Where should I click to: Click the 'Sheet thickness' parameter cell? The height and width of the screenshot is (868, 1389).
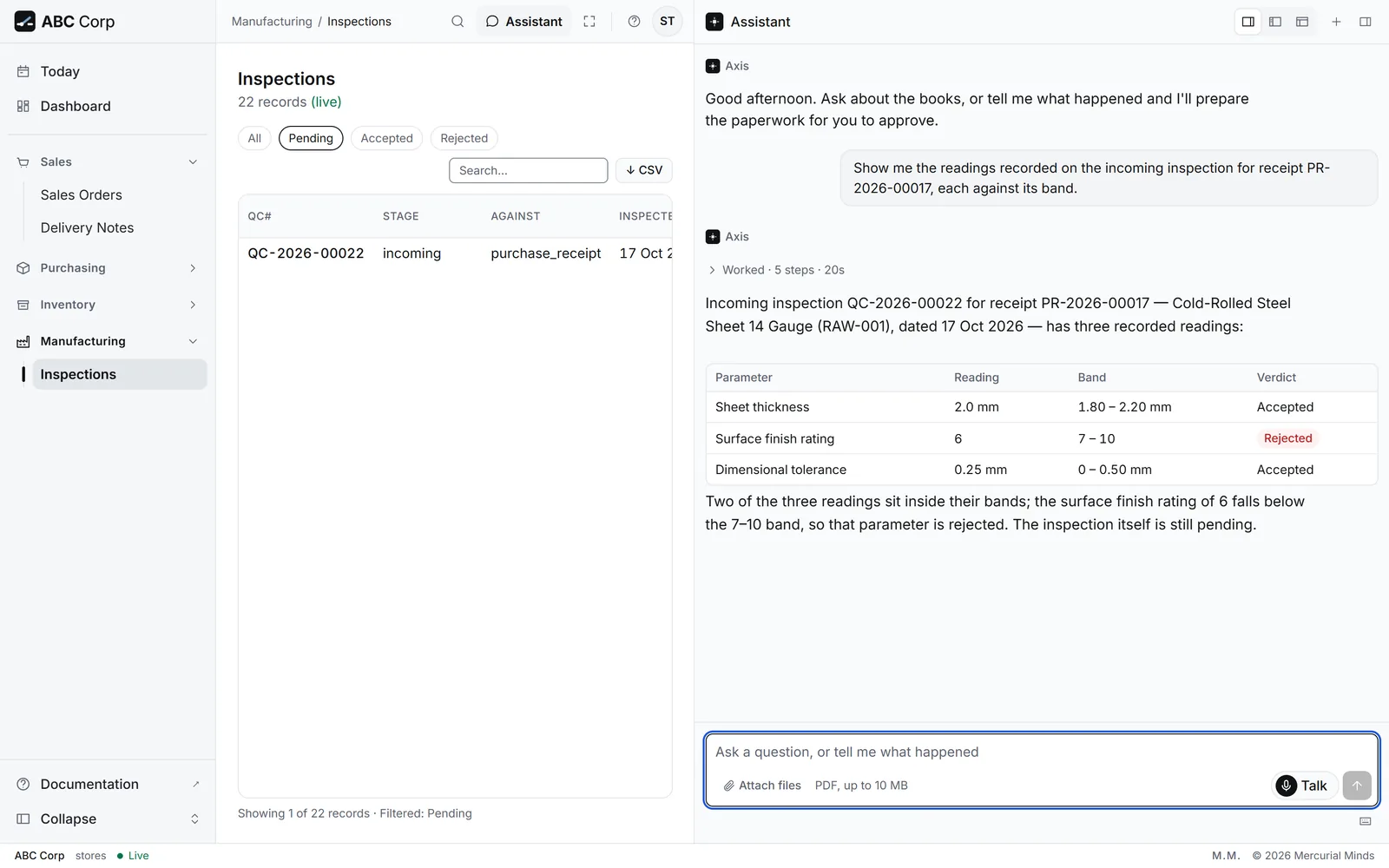[x=762, y=407]
